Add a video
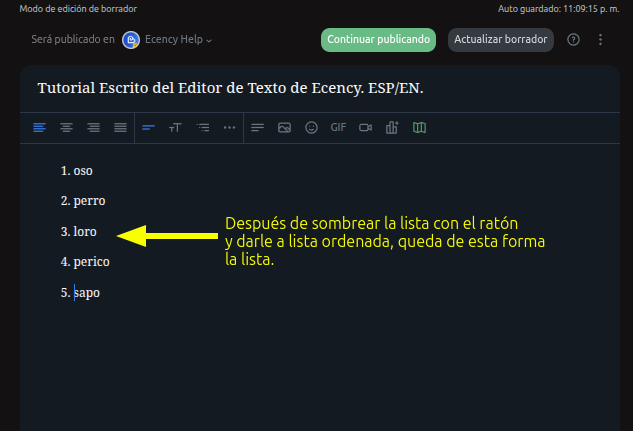The height and width of the screenshot is (431, 633). (365, 128)
